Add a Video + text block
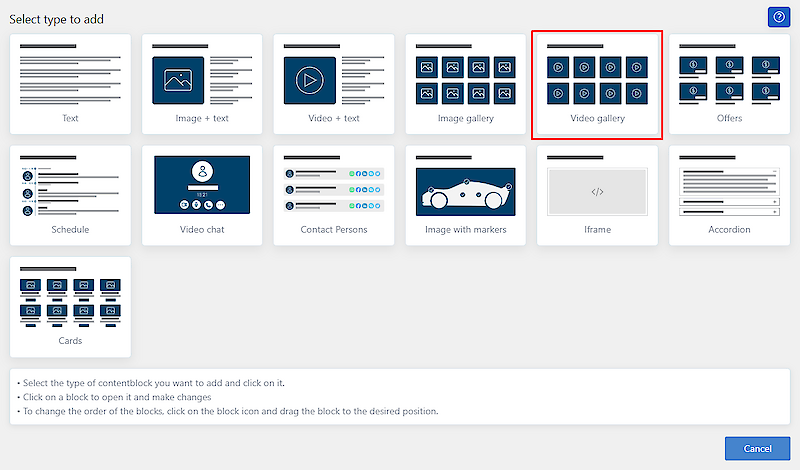This screenshot has width=800, height=470. tap(334, 84)
